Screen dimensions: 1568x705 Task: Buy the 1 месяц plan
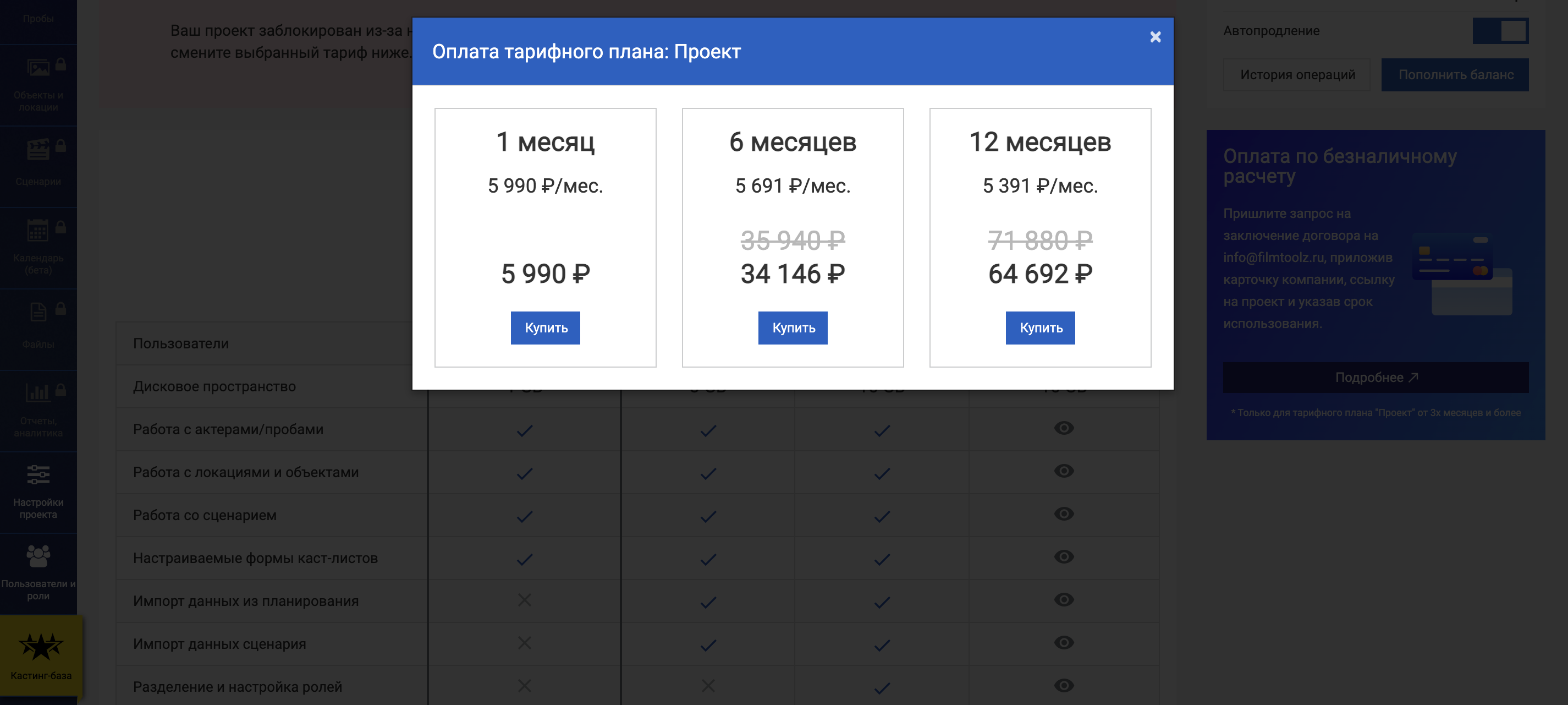point(545,328)
